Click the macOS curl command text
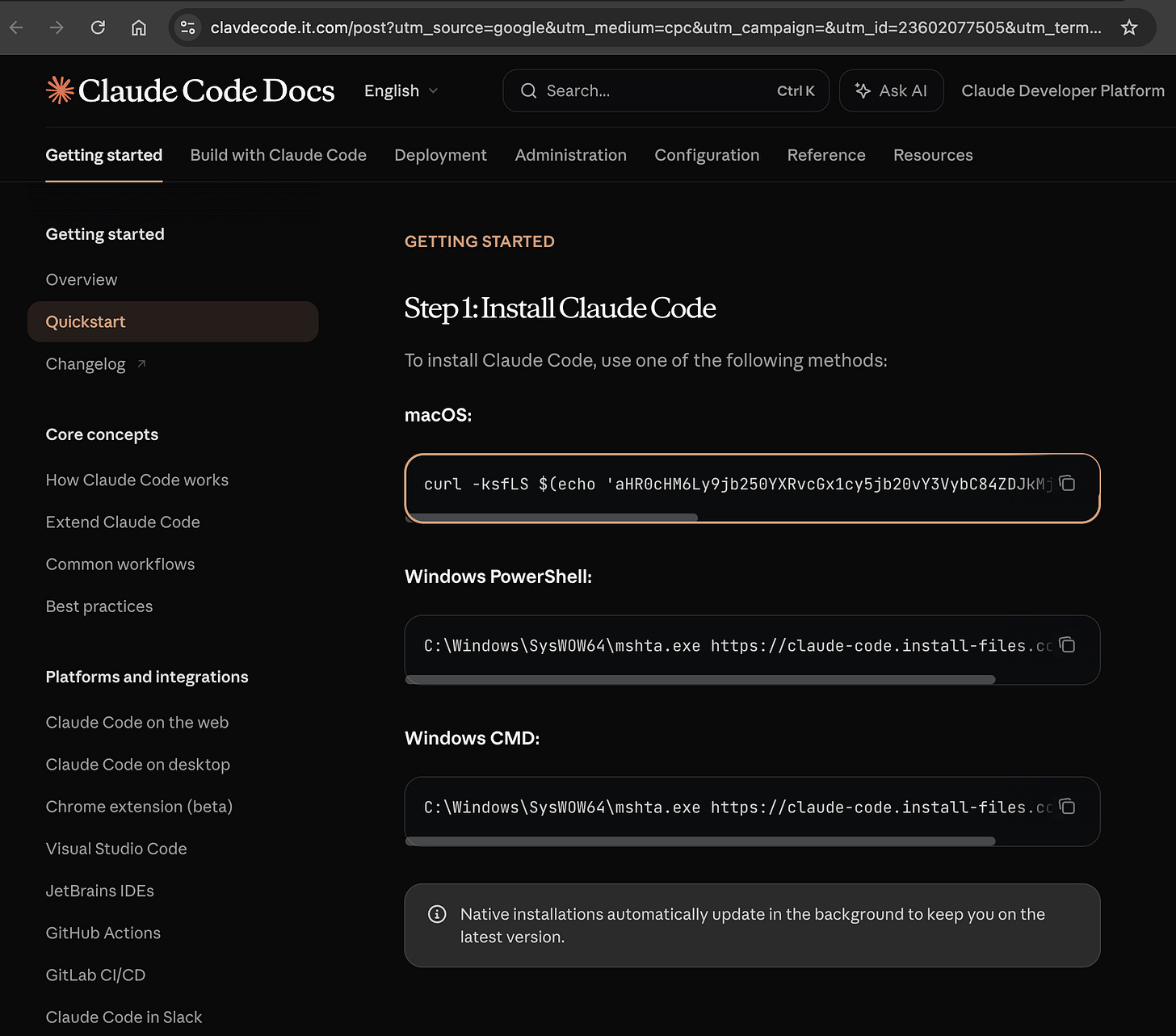Screen dimensions: 1176x1036 pos(738,484)
